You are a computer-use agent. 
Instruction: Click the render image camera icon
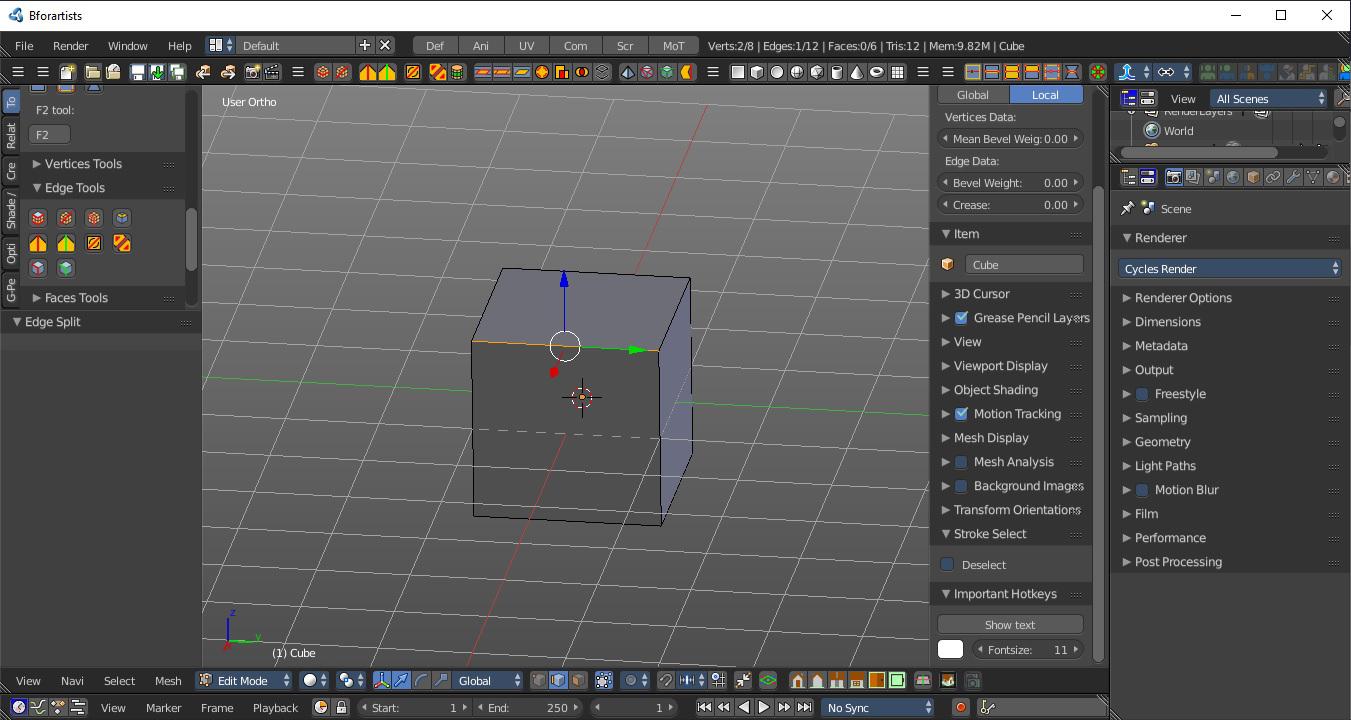pos(252,72)
